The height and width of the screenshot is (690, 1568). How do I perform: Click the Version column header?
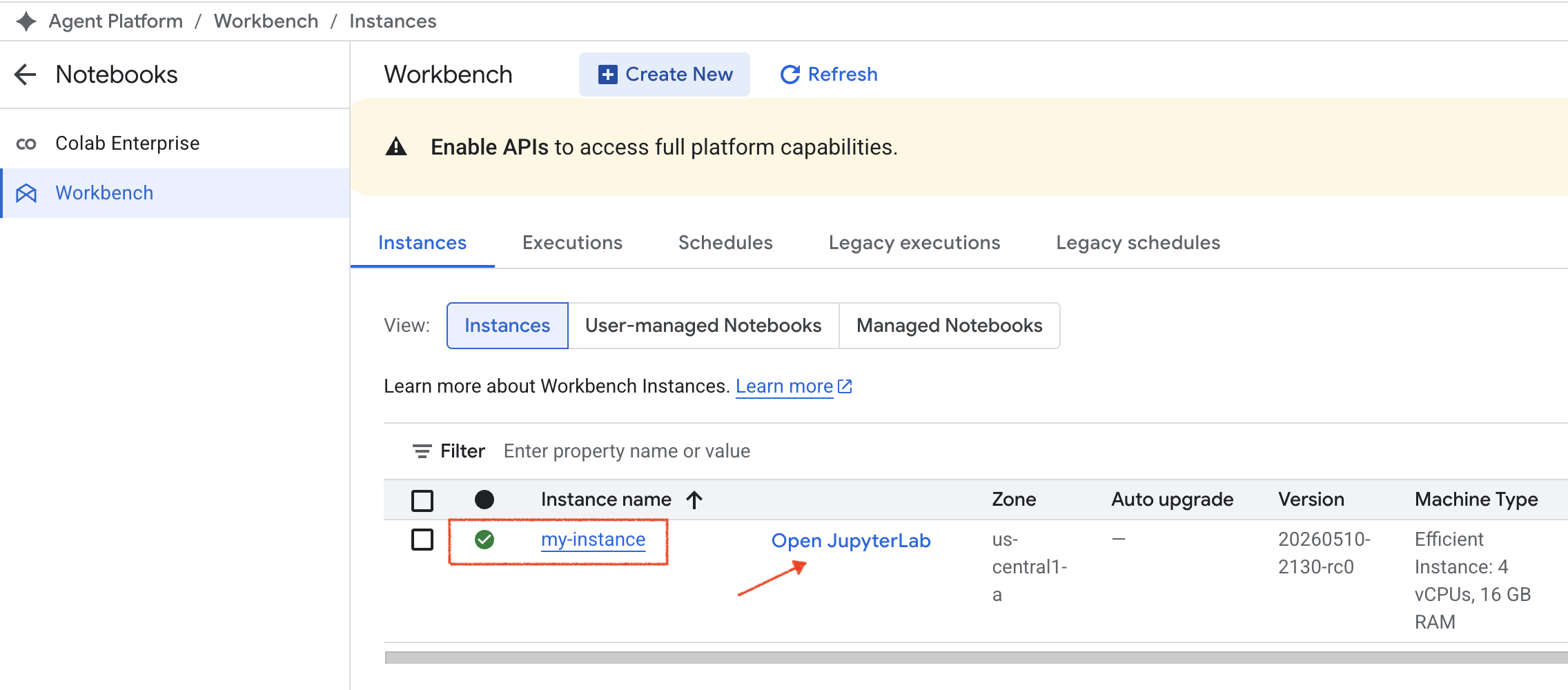click(x=1311, y=500)
